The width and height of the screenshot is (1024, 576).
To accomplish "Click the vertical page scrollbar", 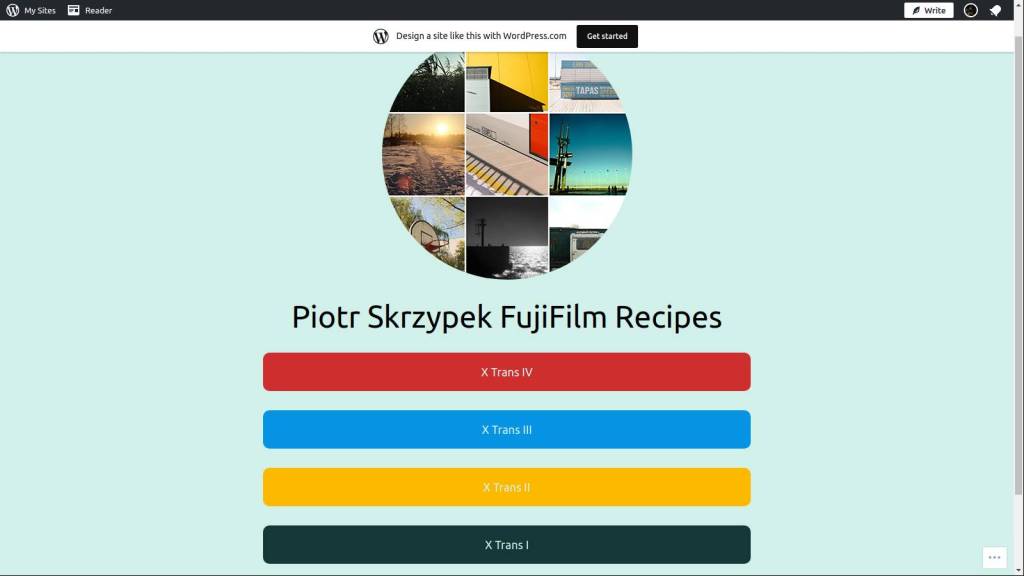I will pyautogui.click(x=1018, y=261).
